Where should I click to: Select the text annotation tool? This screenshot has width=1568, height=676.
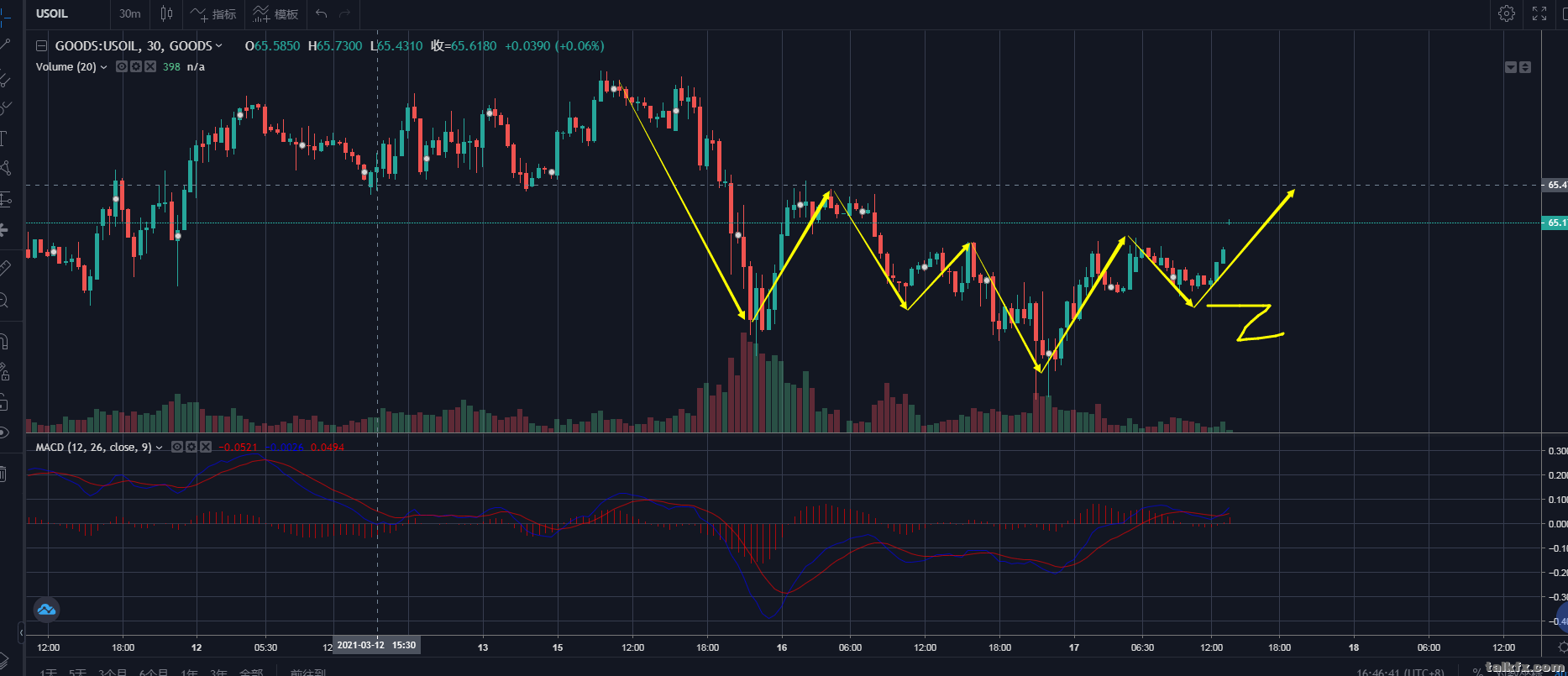4,138
